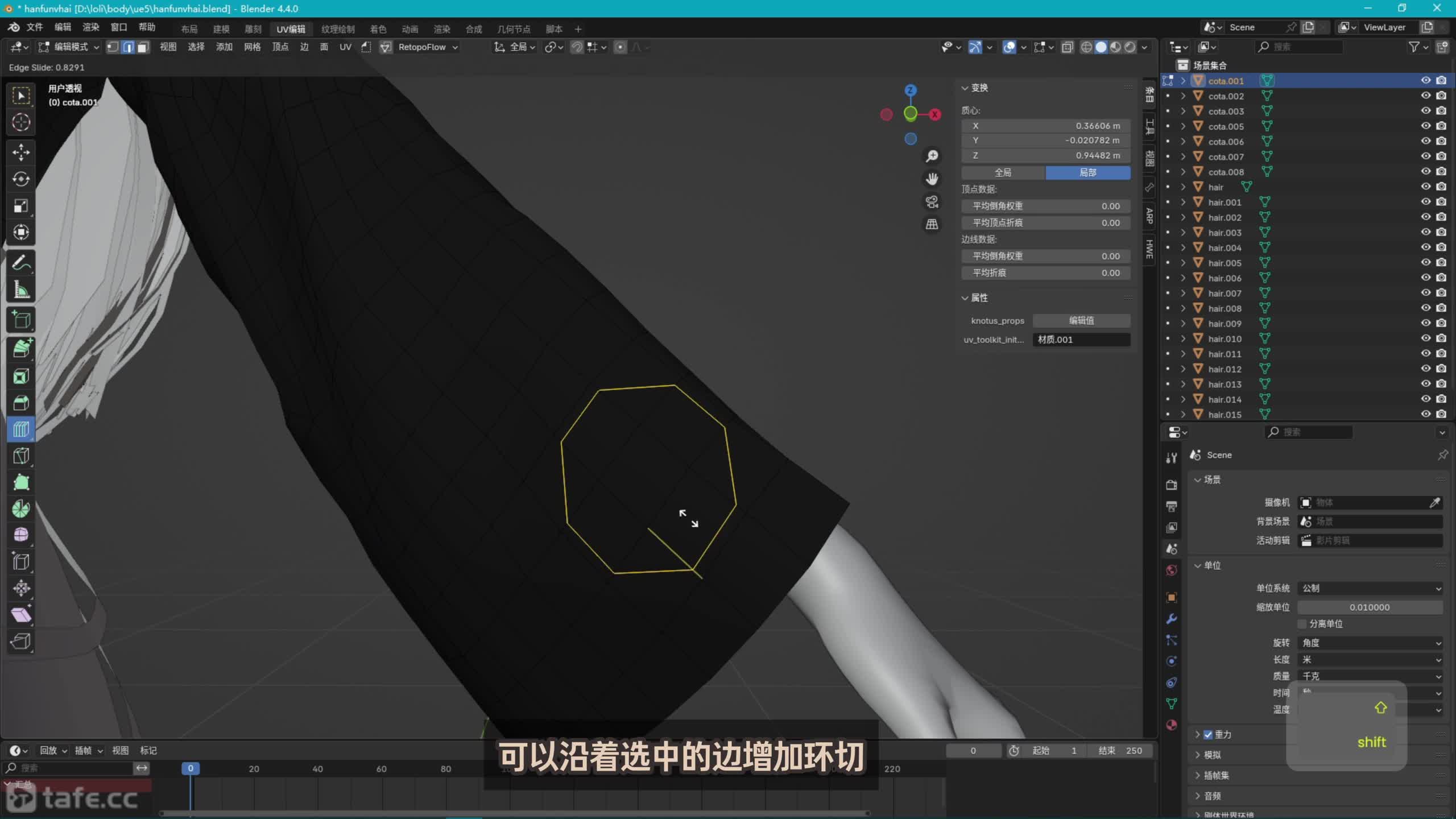Toggle the snapping magnet in the header

coord(576,47)
